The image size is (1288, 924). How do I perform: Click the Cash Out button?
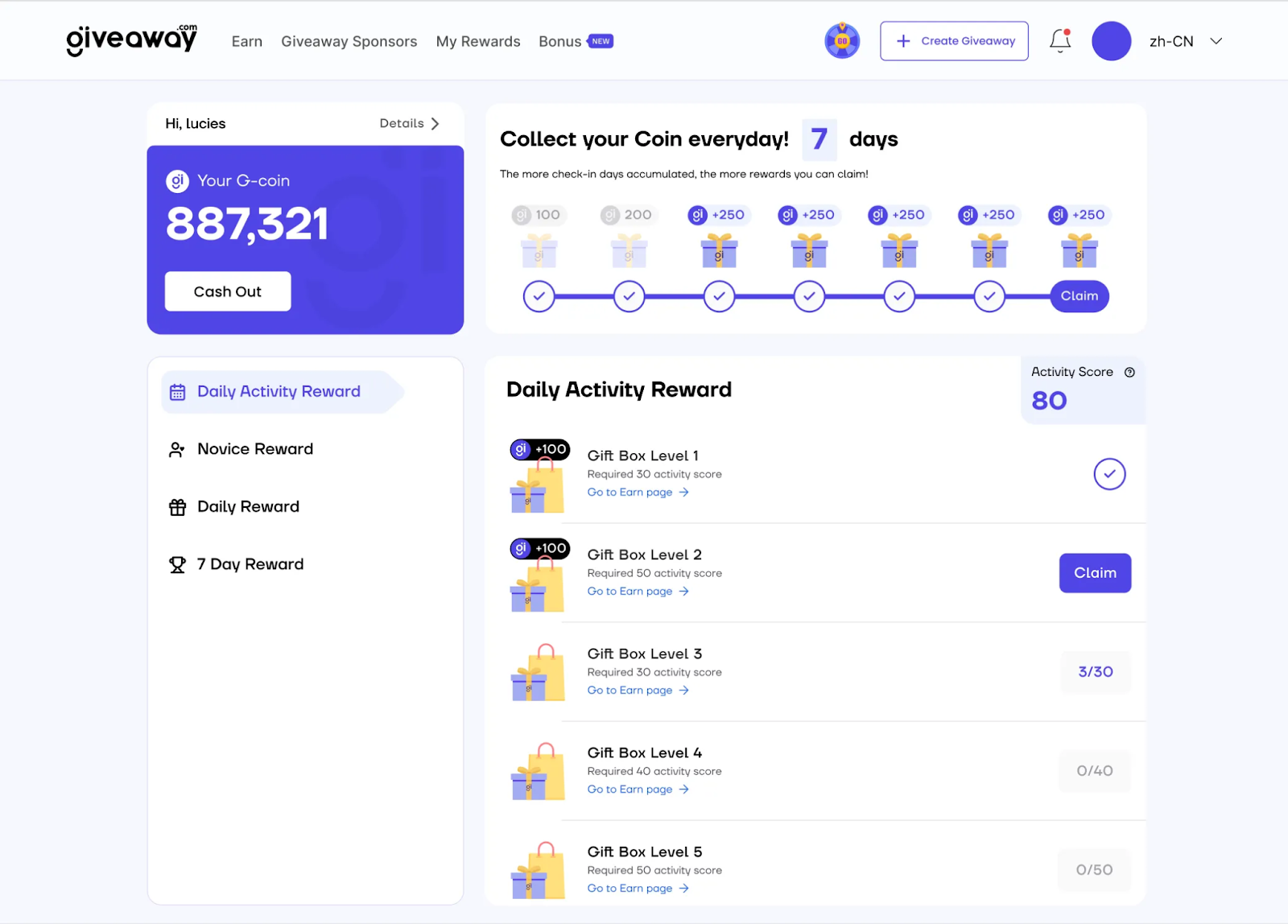pyautogui.click(x=228, y=291)
